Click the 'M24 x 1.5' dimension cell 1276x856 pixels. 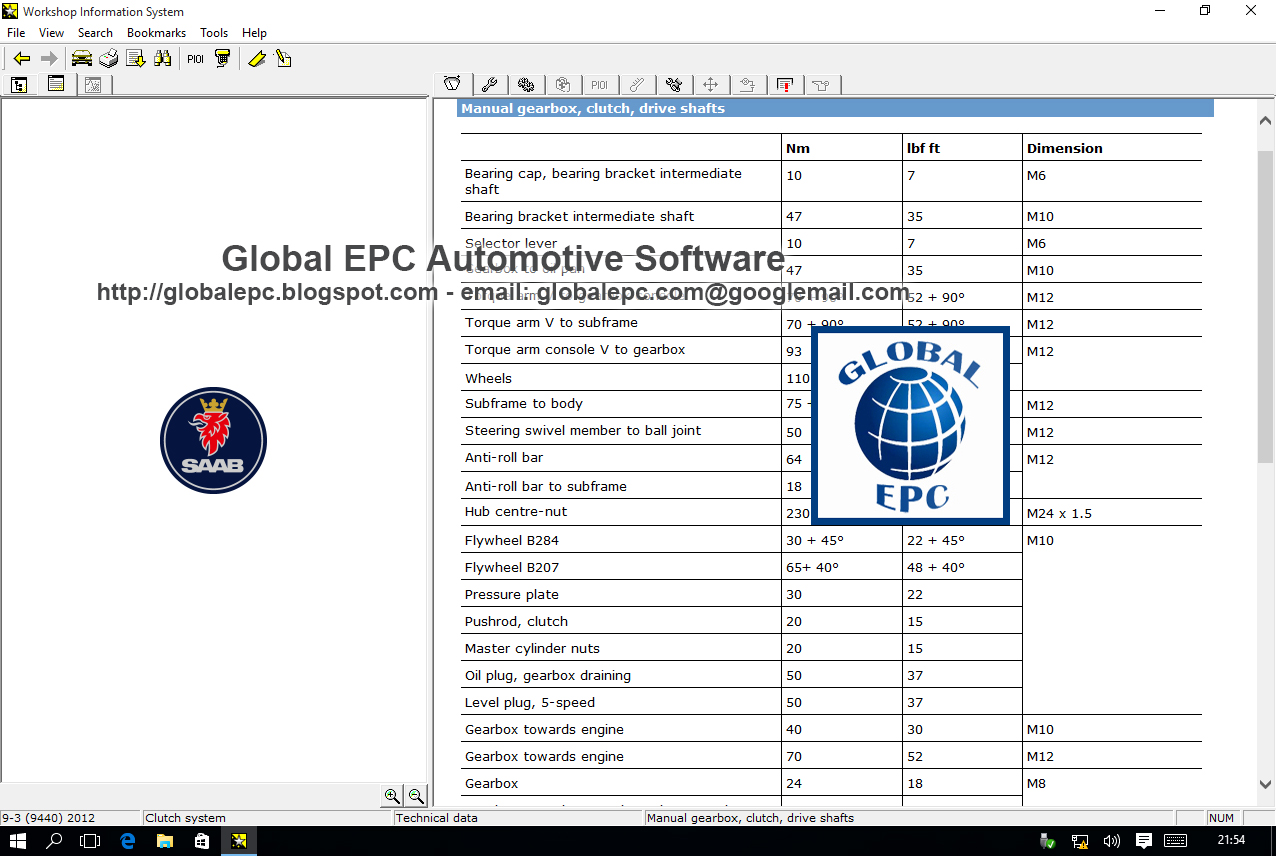pos(1059,513)
